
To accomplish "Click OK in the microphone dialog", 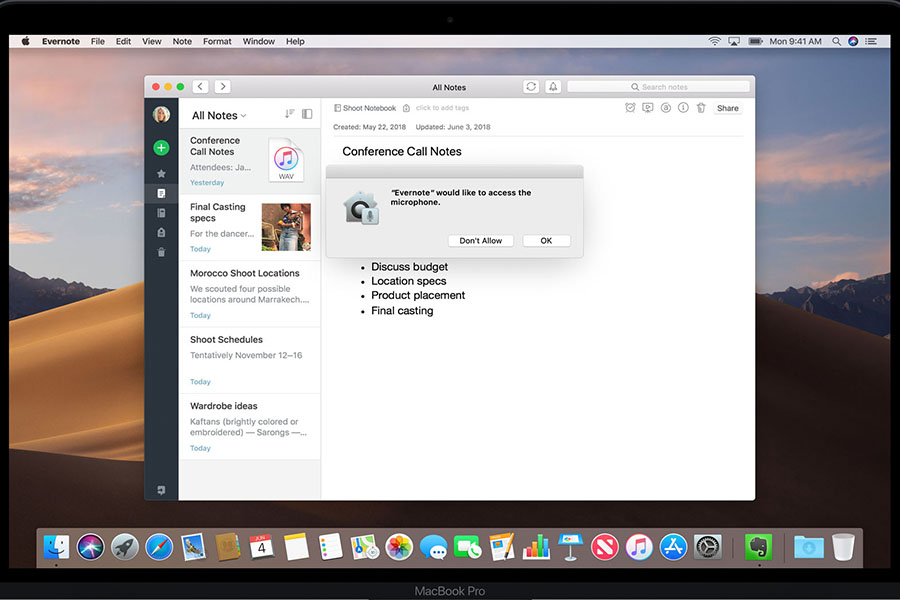I will pyautogui.click(x=546, y=241).
